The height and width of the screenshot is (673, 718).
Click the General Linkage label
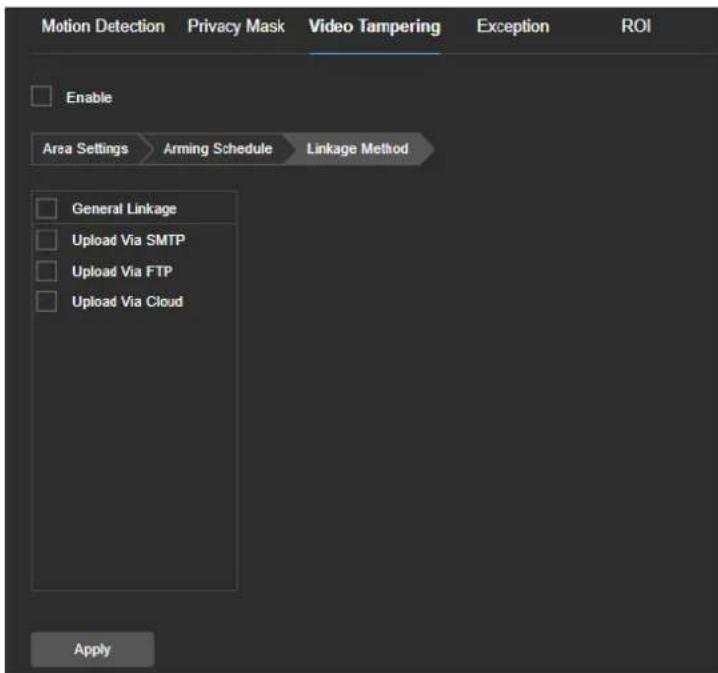(x=124, y=209)
